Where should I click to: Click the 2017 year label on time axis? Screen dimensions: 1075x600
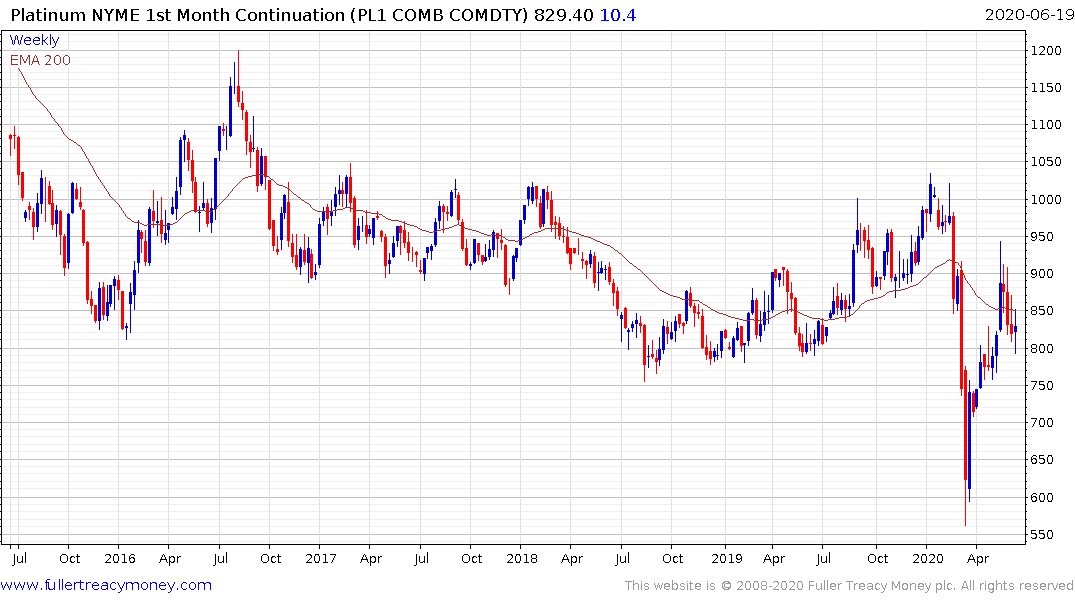(321, 558)
